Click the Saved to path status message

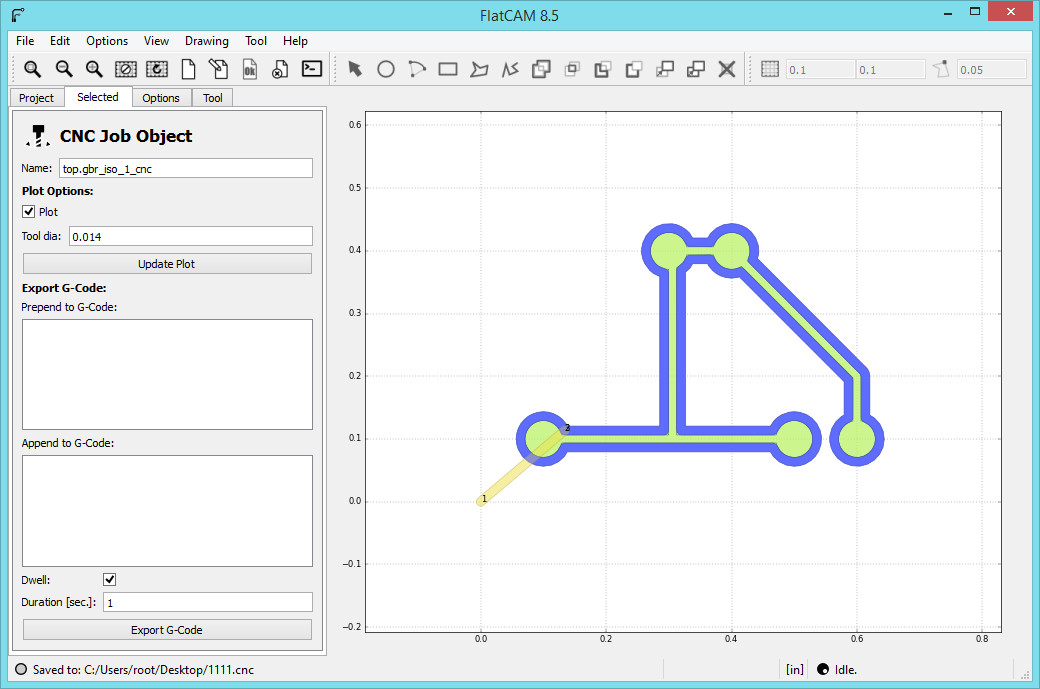pos(143,670)
